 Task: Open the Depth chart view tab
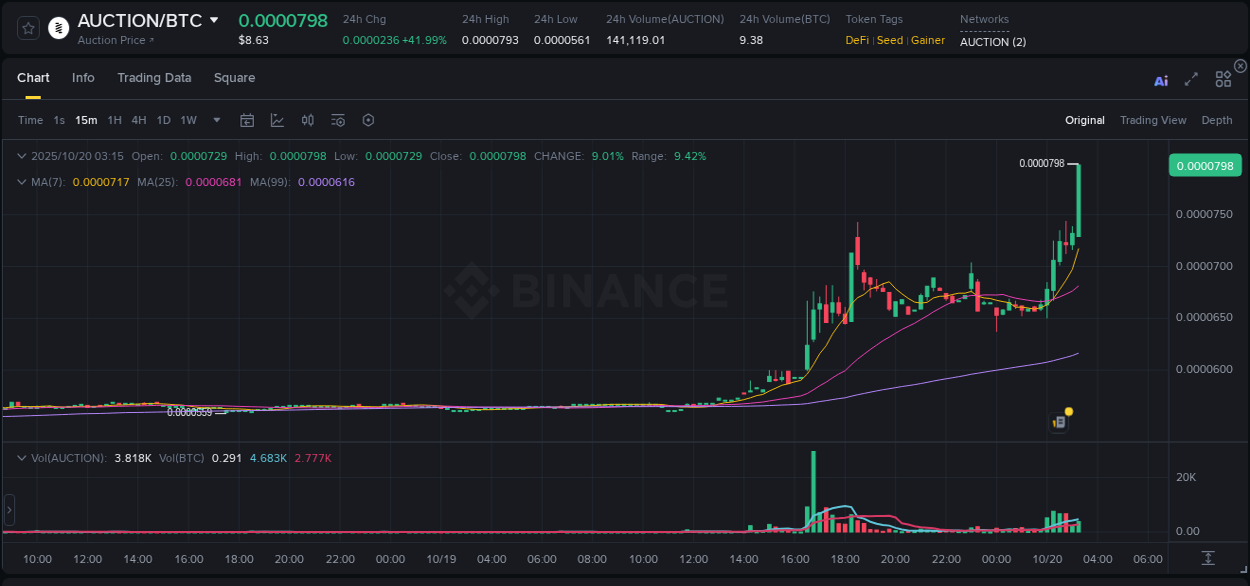(1217, 120)
